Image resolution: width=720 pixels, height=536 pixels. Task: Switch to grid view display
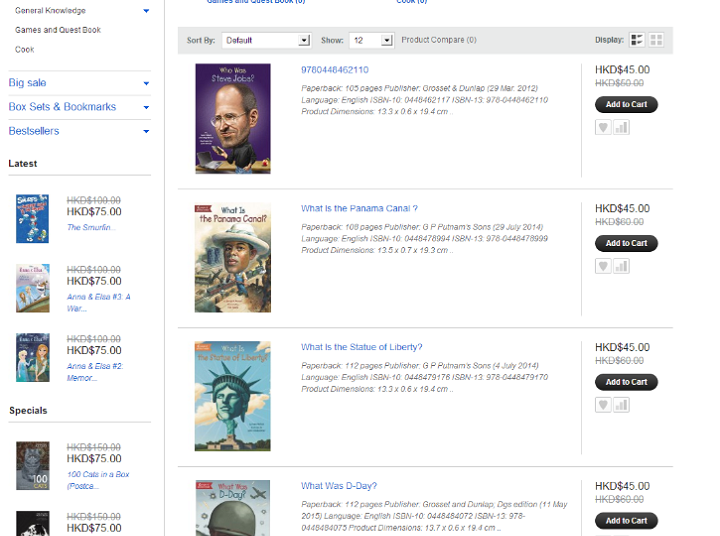pos(656,40)
